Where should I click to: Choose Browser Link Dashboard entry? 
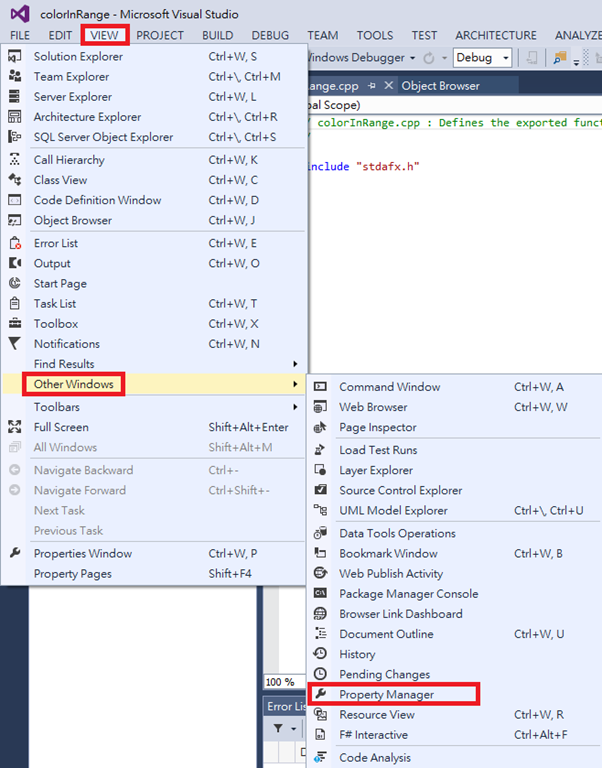454,614
